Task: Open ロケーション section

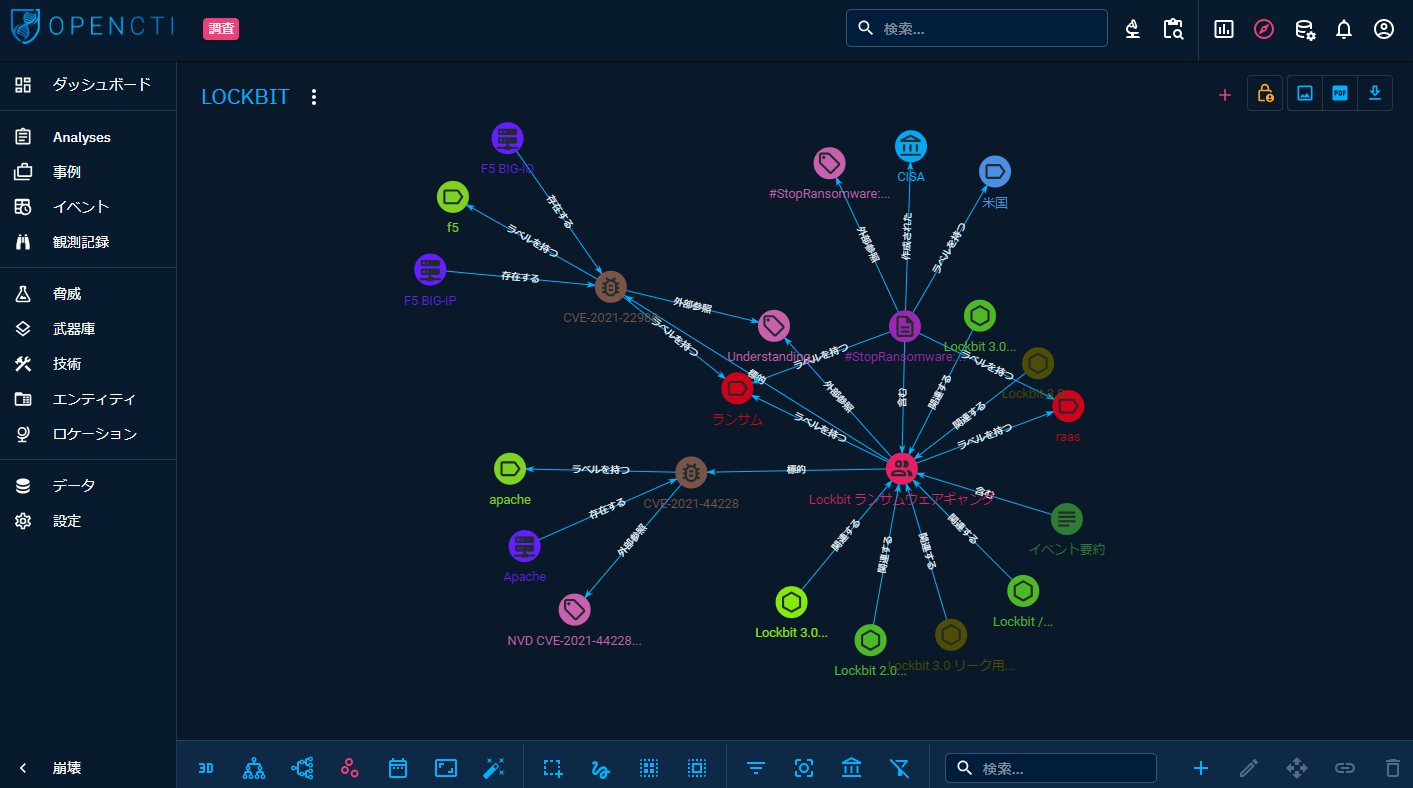Action: (x=88, y=434)
